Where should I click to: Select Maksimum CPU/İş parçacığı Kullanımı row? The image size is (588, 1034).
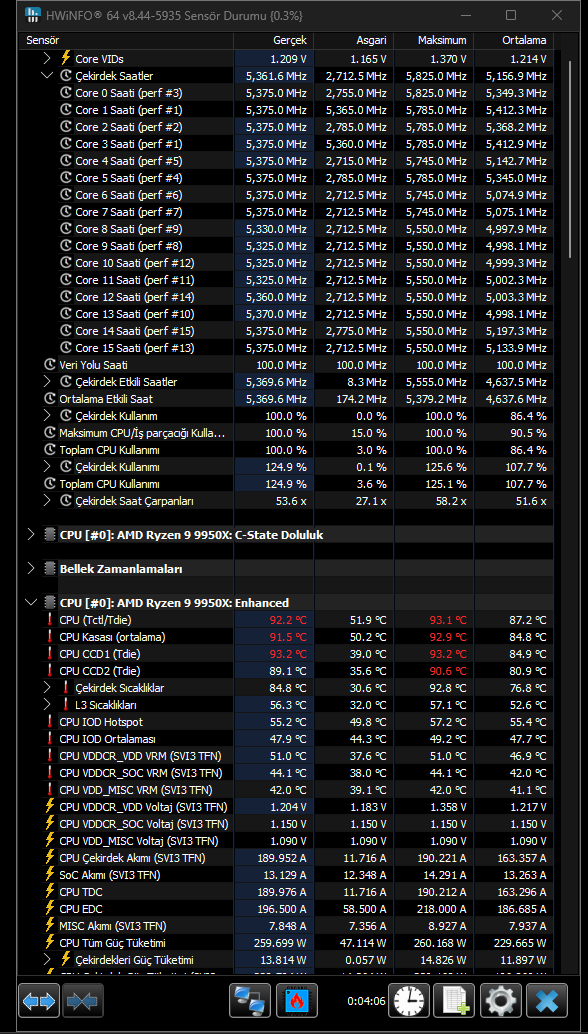(288, 433)
